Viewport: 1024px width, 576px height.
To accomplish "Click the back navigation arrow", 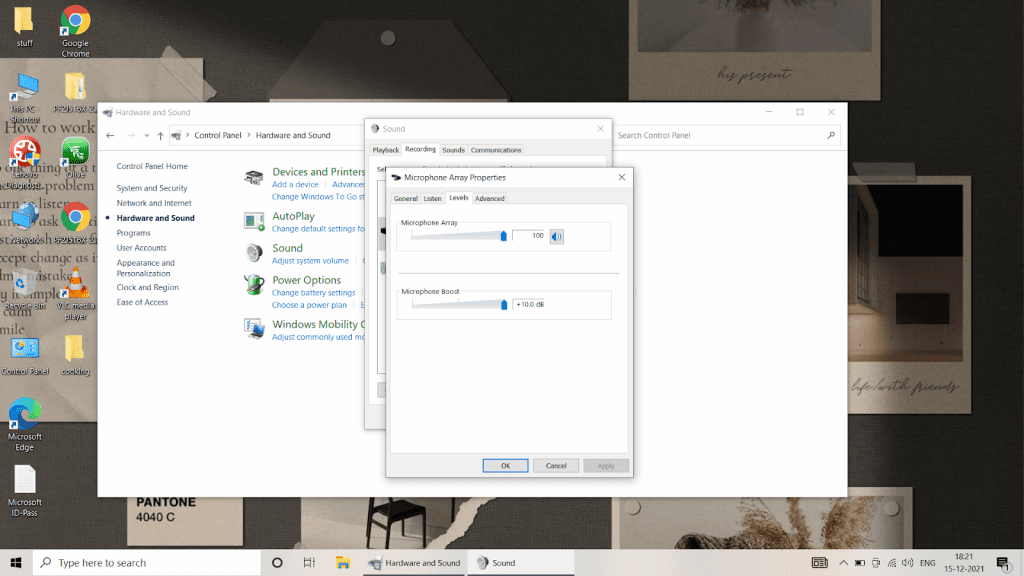I will click(110, 135).
